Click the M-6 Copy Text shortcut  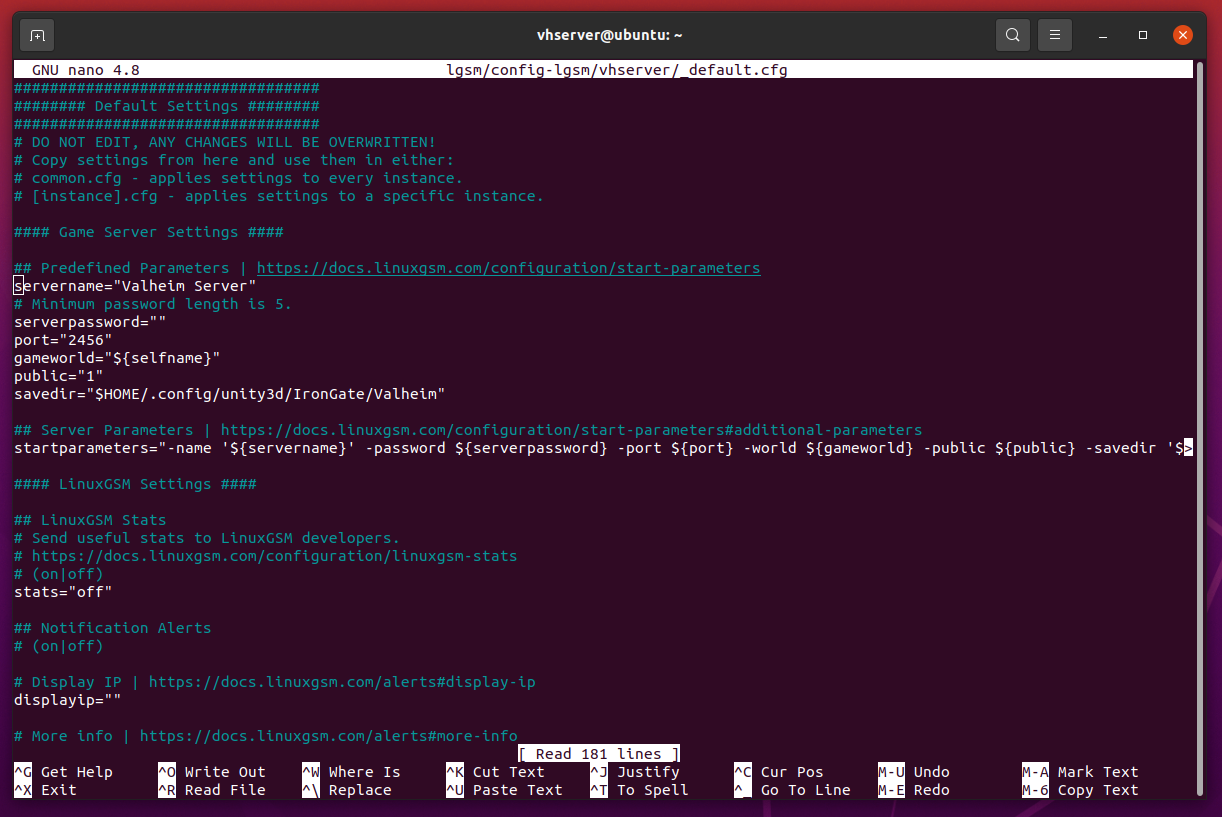[1080, 790]
